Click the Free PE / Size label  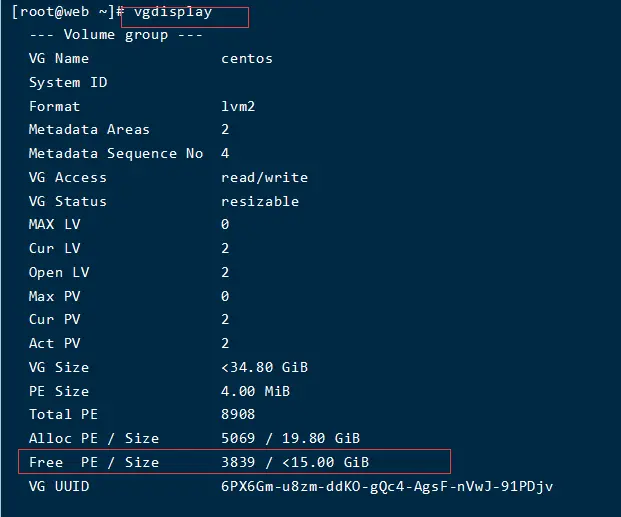[x=94, y=462]
